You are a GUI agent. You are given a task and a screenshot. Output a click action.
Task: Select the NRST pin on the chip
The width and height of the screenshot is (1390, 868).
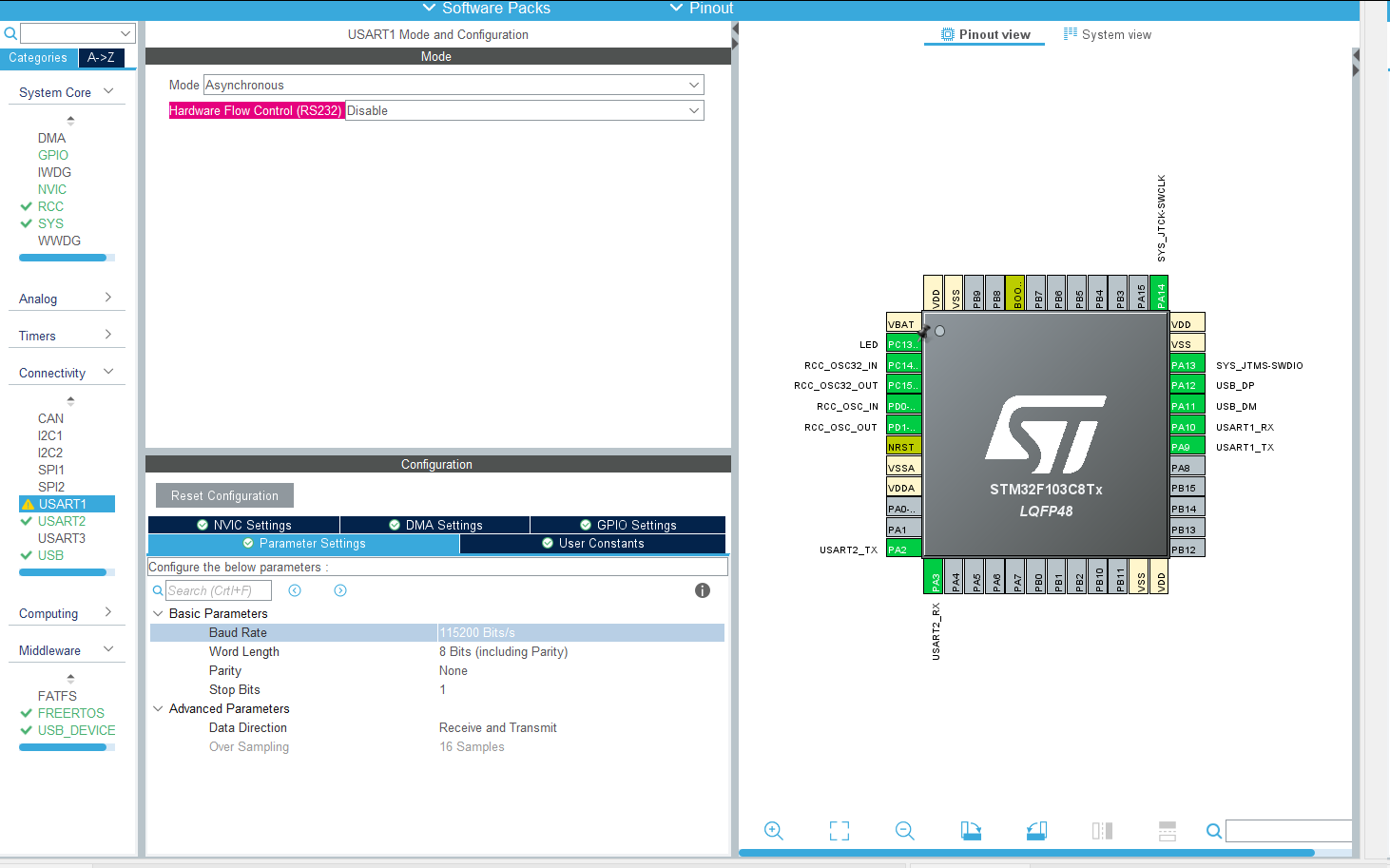[903, 447]
